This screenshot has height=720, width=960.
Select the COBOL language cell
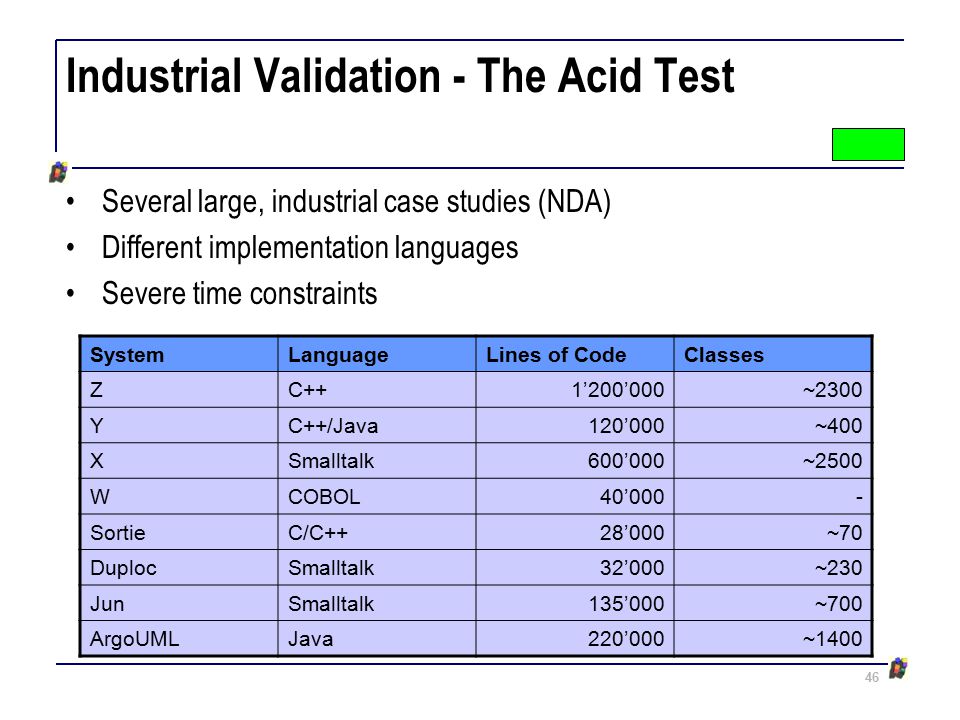tap(377, 497)
